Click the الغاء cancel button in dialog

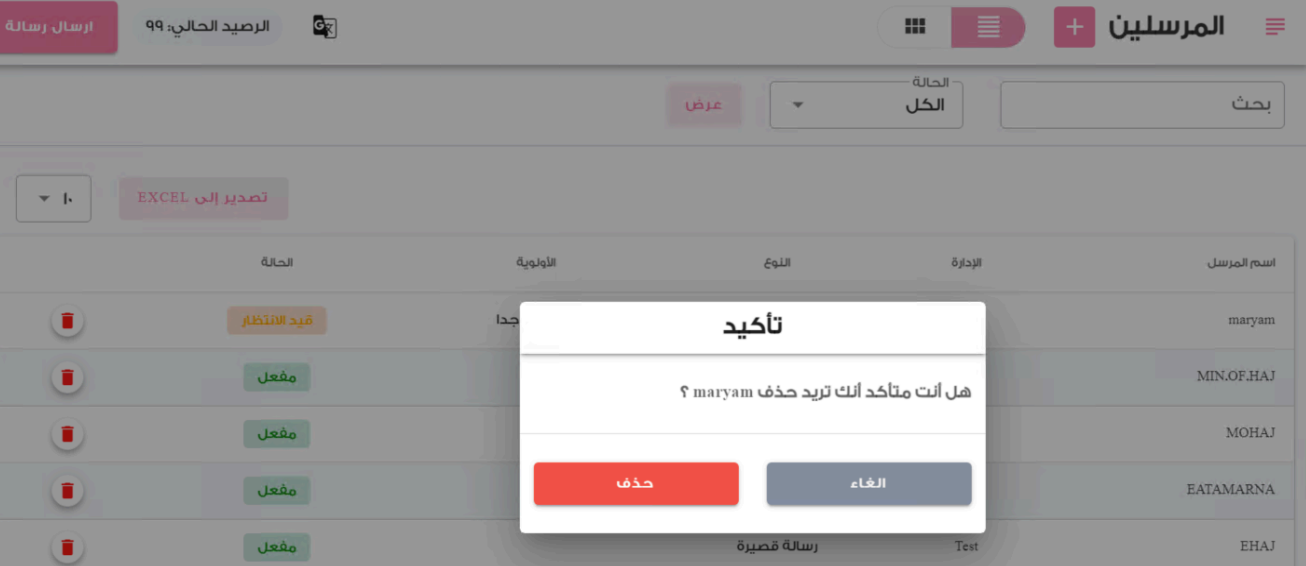click(x=869, y=483)
